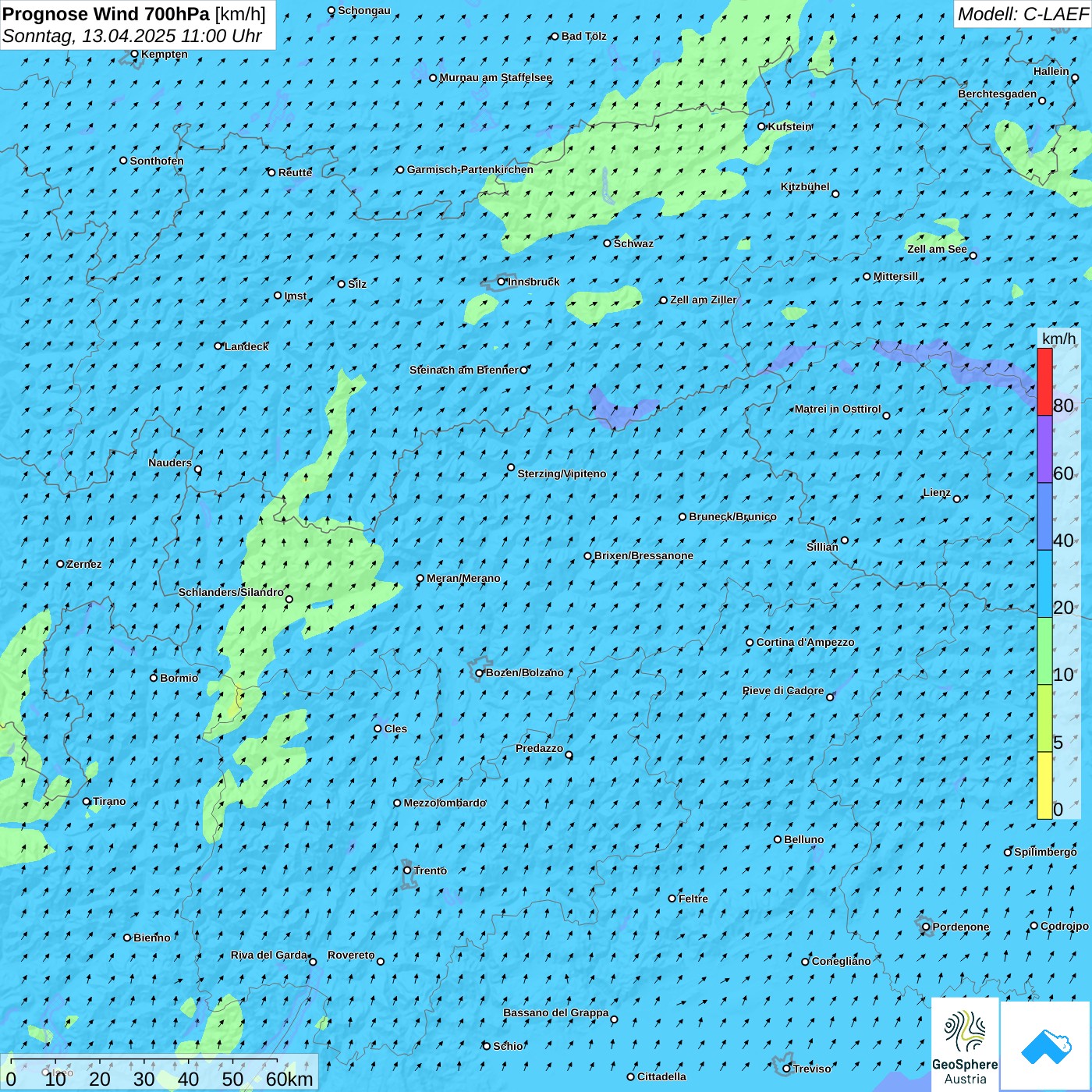Click the Pordenone city marker circle
1092x1092 pixels.
926,927
